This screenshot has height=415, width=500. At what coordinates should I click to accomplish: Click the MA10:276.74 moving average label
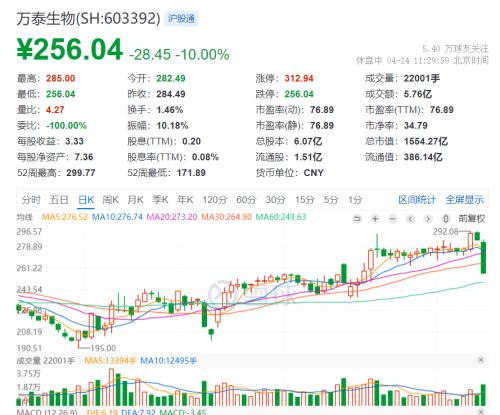point(117,217)
